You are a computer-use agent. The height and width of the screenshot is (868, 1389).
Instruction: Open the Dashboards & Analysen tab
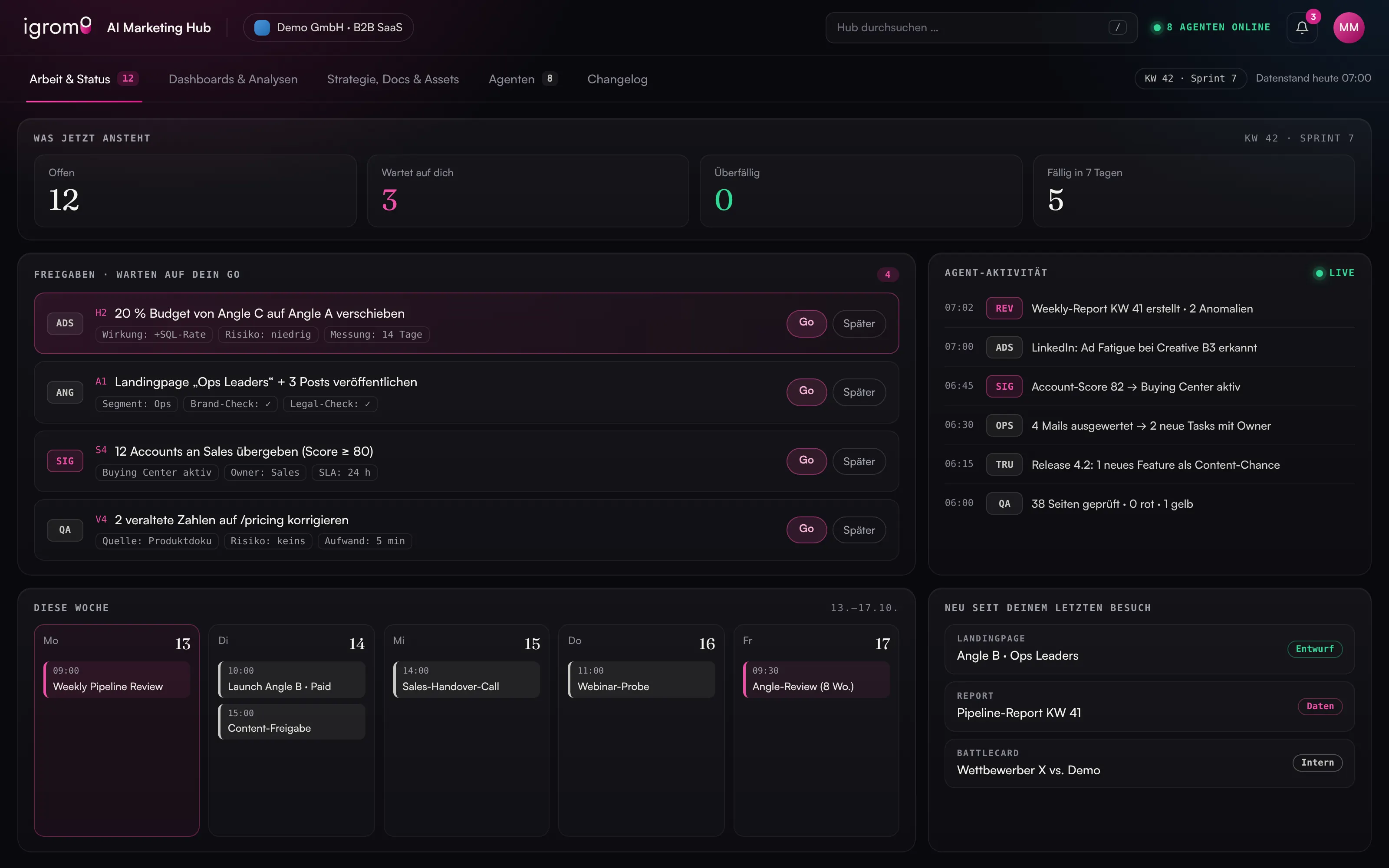[233, 79]
